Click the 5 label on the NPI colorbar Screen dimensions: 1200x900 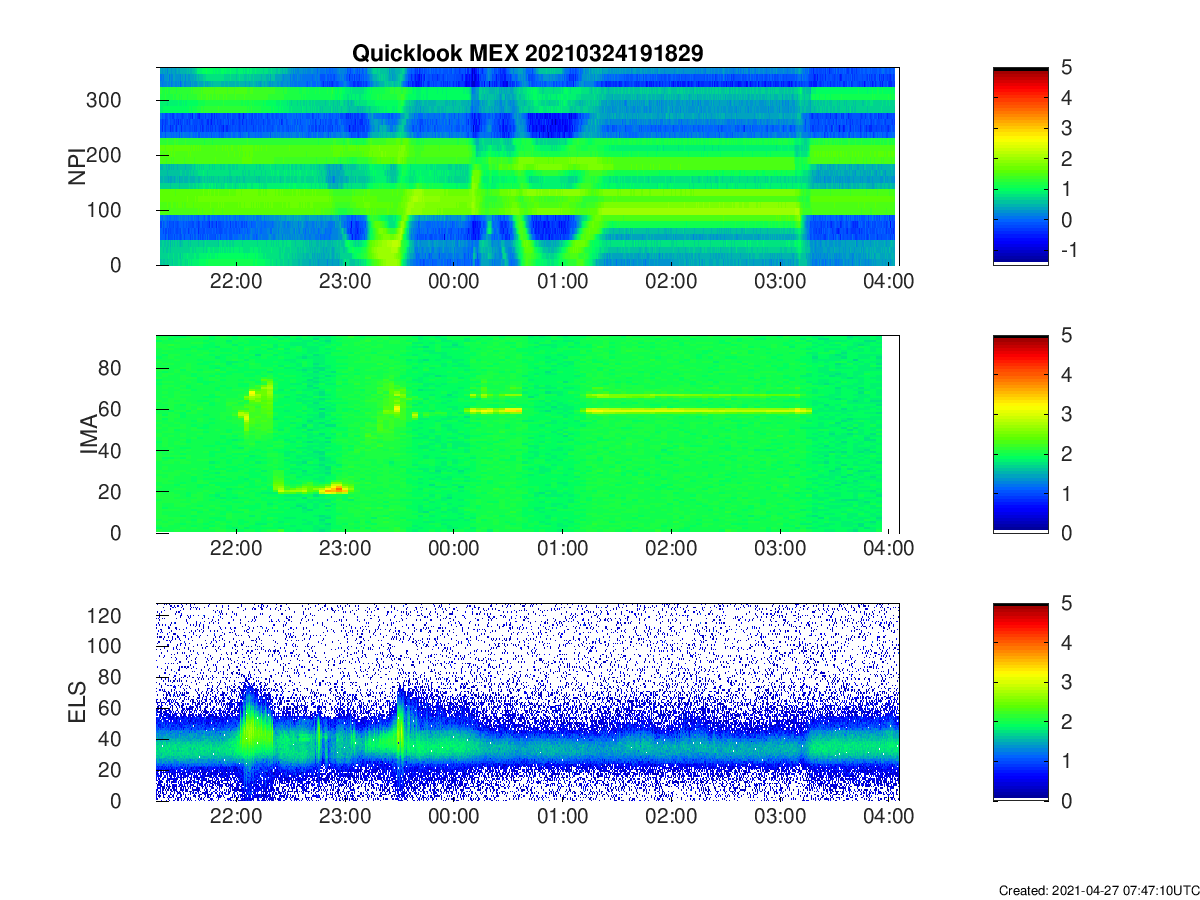pyautogui.click(x=1066, y=68)
